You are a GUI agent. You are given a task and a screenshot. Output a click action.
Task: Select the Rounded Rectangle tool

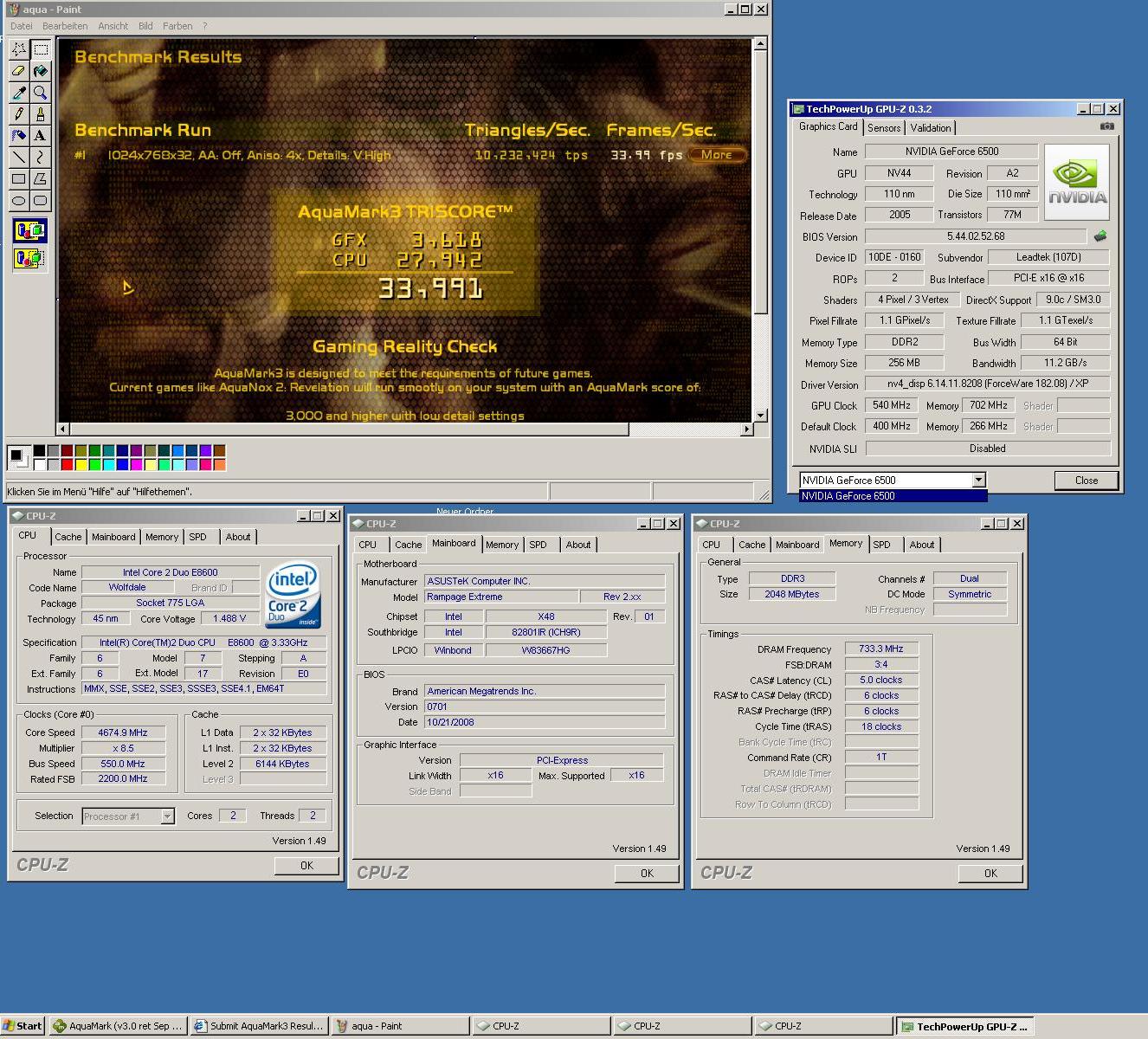[x=41, y=201]
